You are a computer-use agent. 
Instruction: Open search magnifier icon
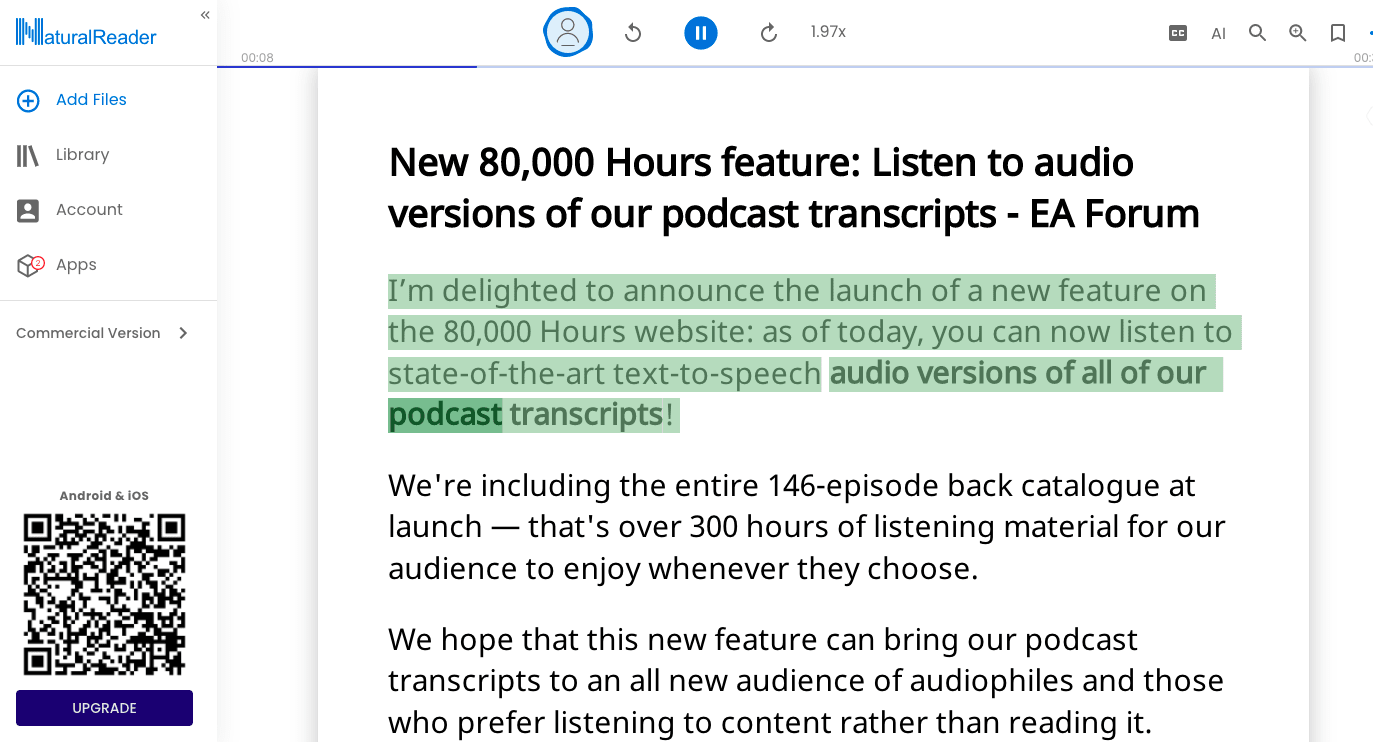point(1258,33)
